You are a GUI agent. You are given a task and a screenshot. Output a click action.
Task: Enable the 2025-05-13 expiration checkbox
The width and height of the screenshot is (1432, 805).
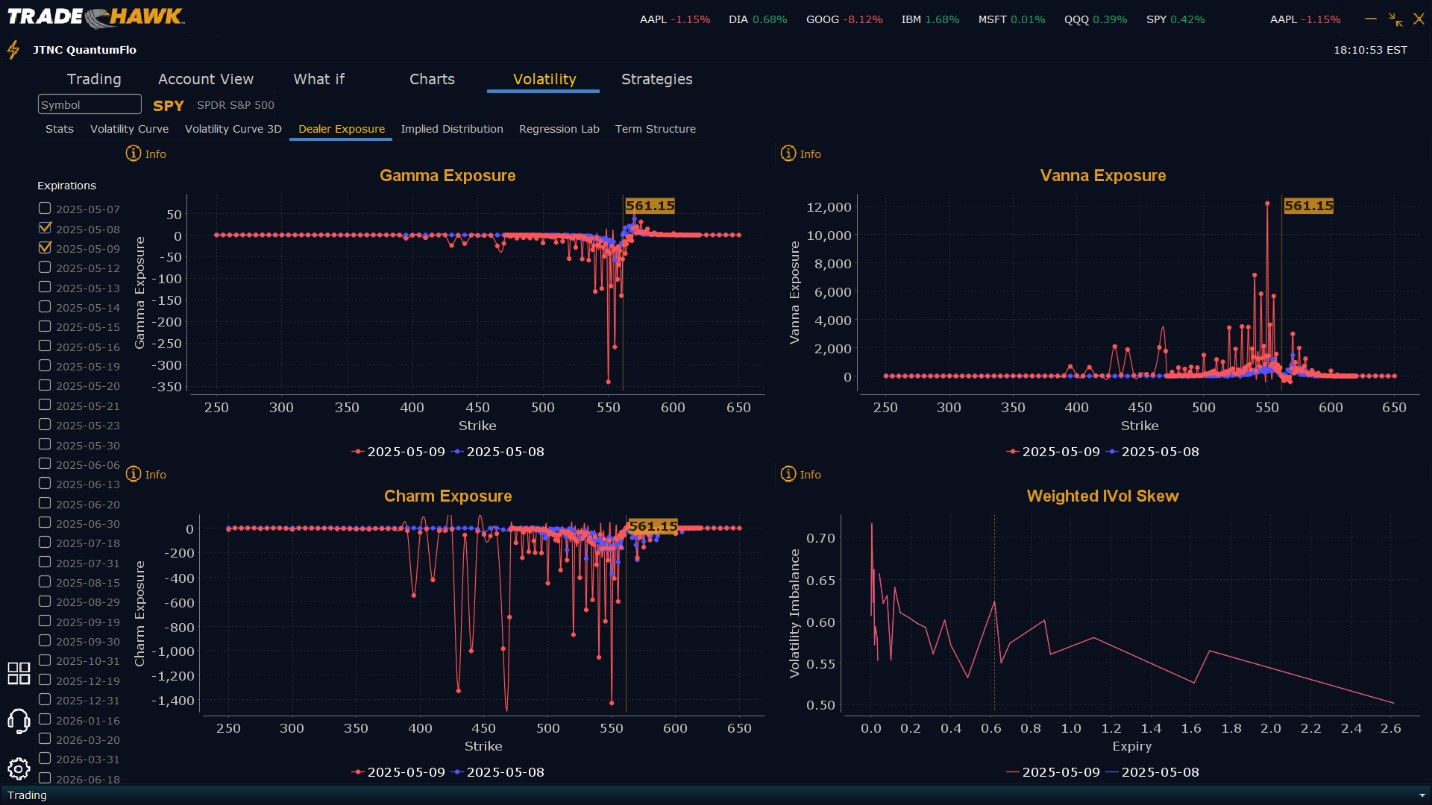click(x=44, y=287)
